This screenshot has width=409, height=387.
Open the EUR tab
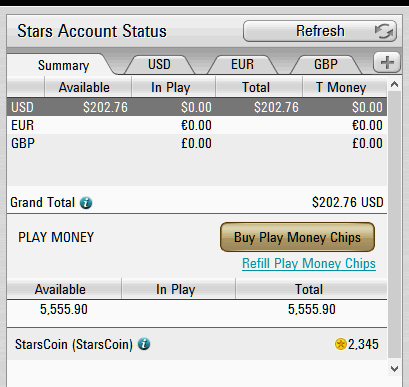coord(242,64)
